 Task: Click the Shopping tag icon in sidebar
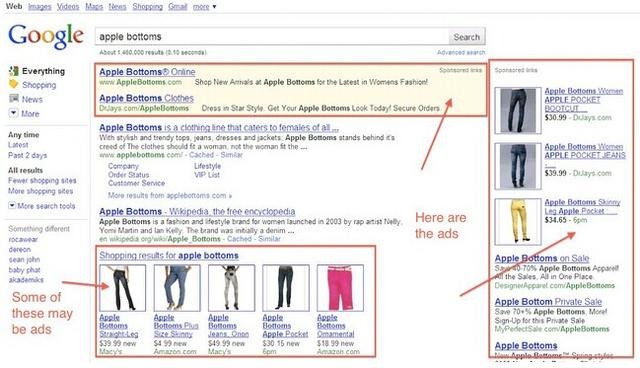point(14,84)
